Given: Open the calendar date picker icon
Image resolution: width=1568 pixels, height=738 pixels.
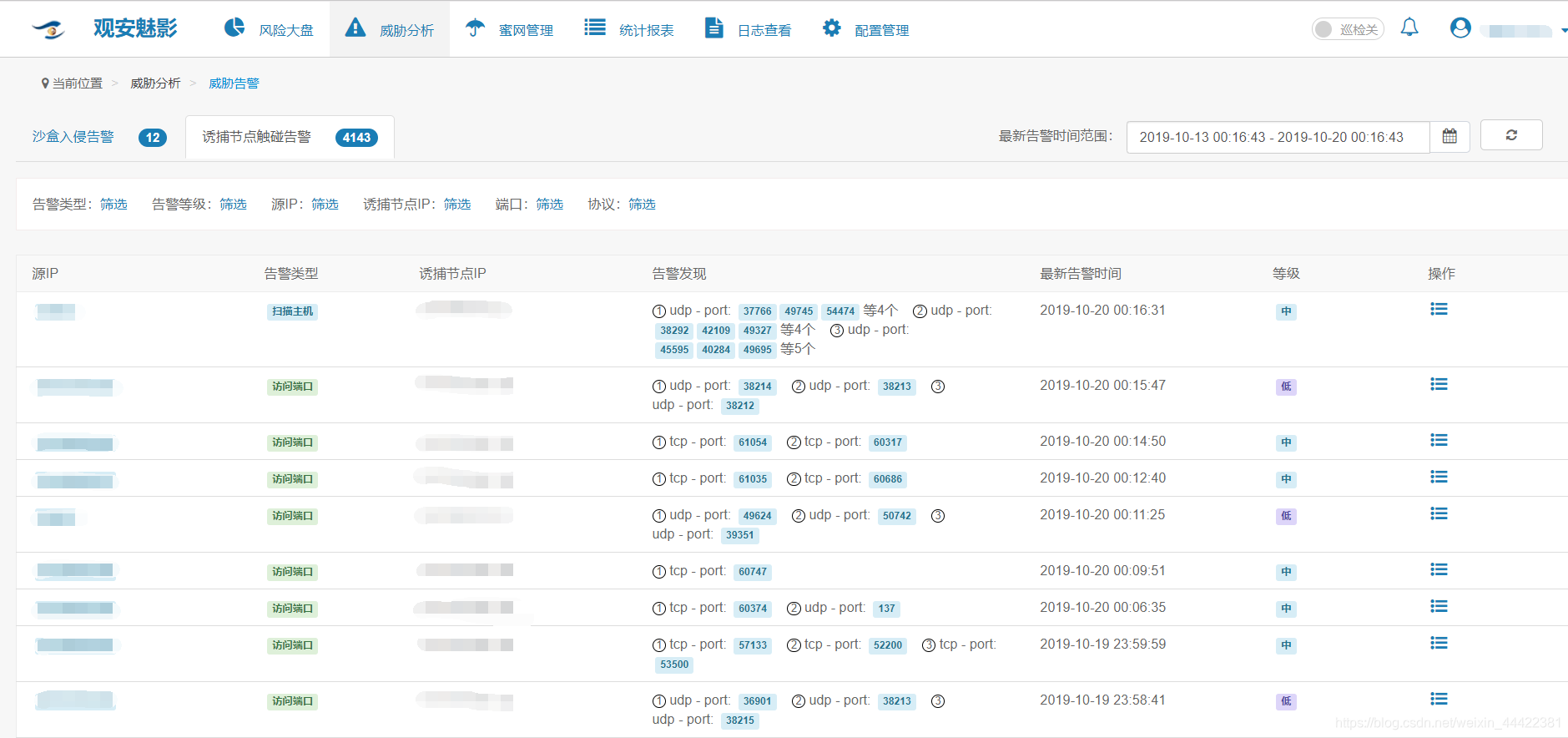Looking at the screenshot, I should (x=1450, y=136).
